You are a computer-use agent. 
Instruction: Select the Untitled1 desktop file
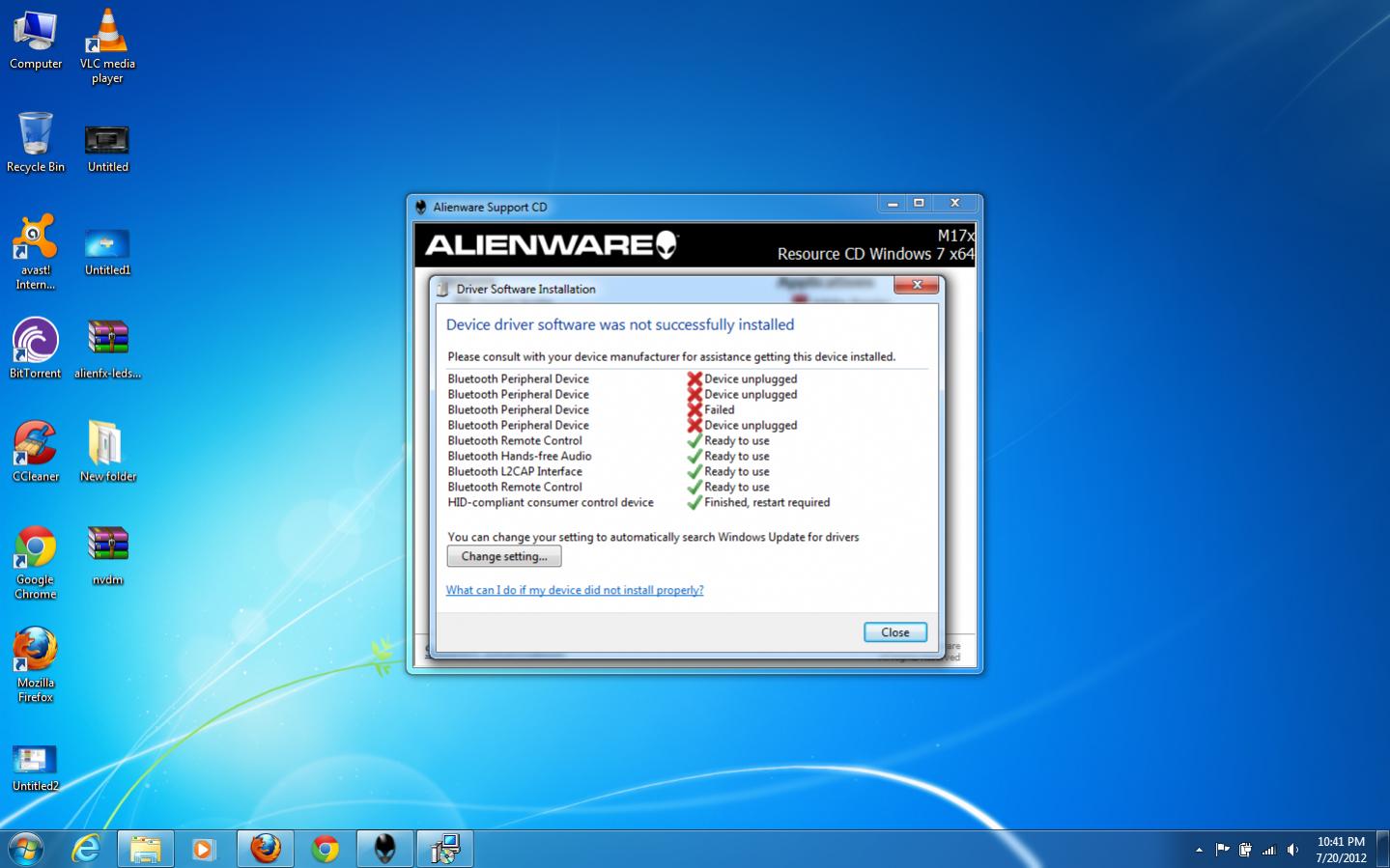[x=107, y=252]
